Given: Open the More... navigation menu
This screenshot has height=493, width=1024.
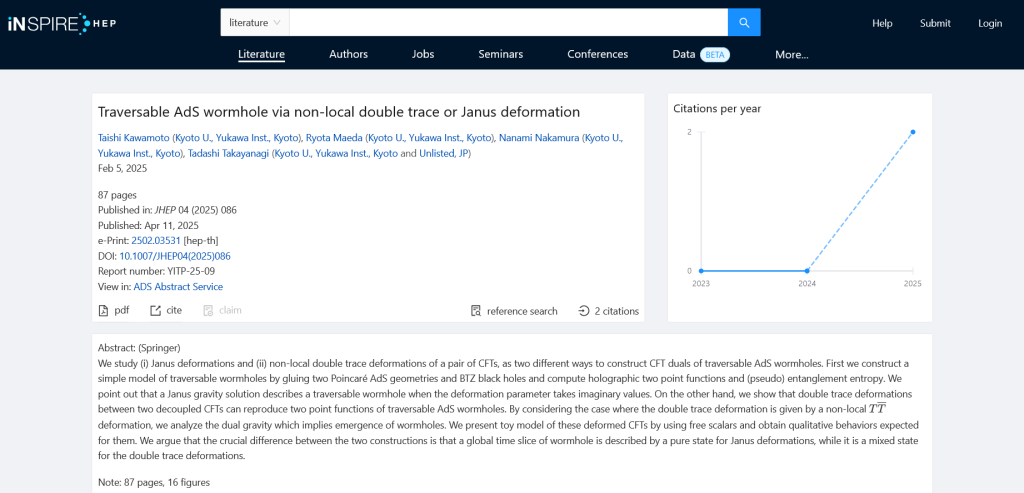Looking at the screenshot, I should (791, 55).
